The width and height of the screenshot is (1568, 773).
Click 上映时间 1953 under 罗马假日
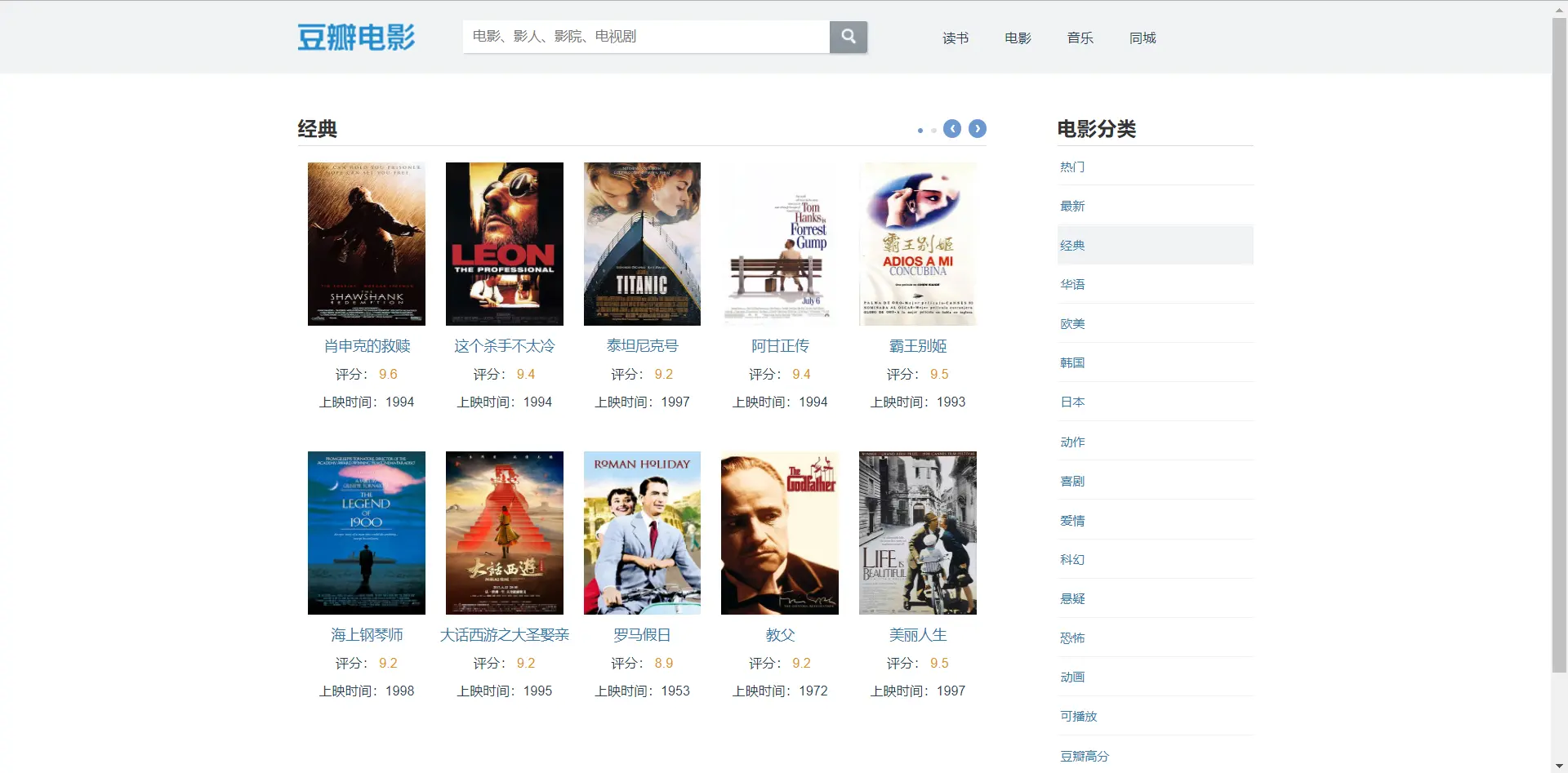(642, 691)
